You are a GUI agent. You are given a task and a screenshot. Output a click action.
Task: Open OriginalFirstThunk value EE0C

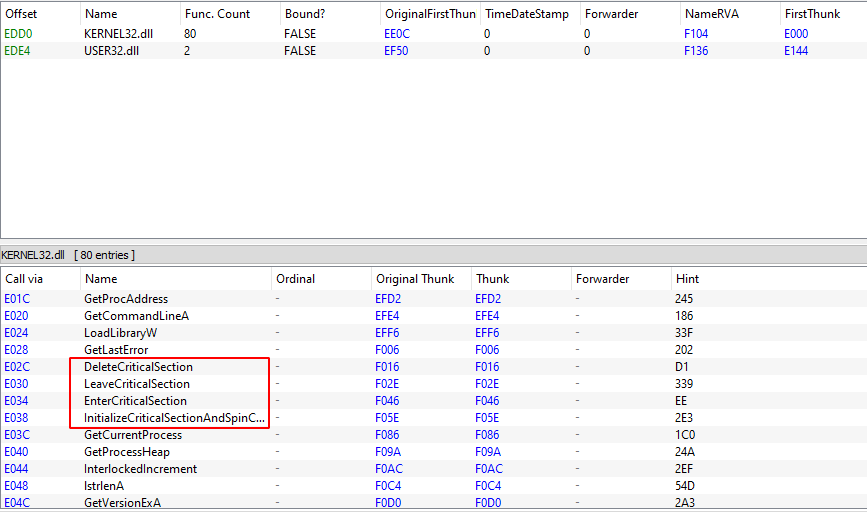pos(397,34)
